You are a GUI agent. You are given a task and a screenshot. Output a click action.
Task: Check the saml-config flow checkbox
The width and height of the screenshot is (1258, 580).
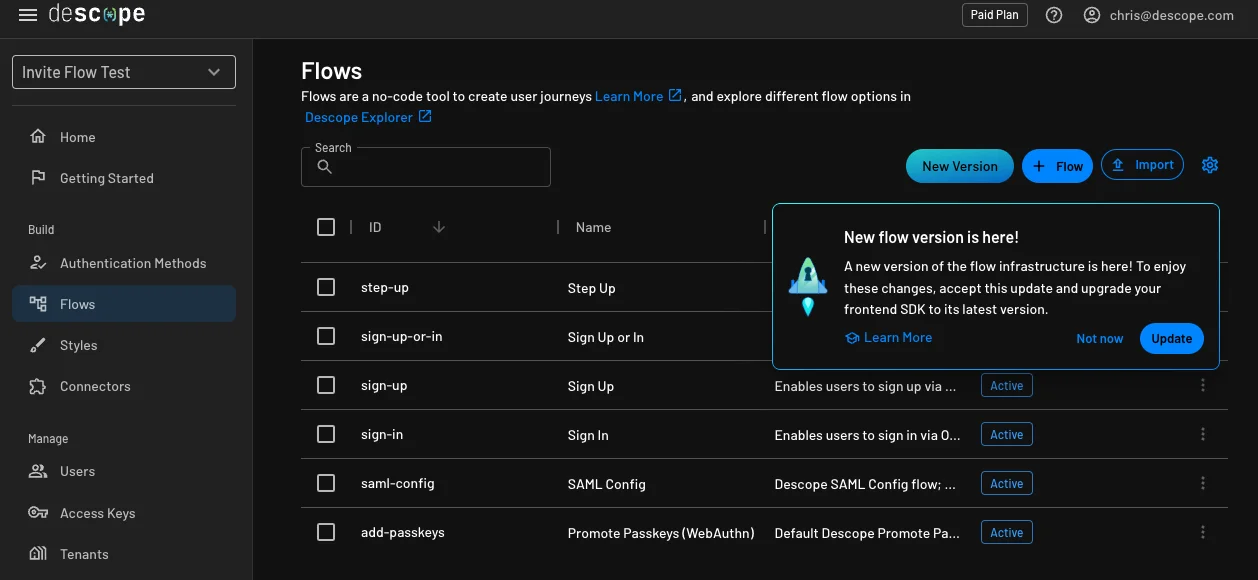coord(326,483)
